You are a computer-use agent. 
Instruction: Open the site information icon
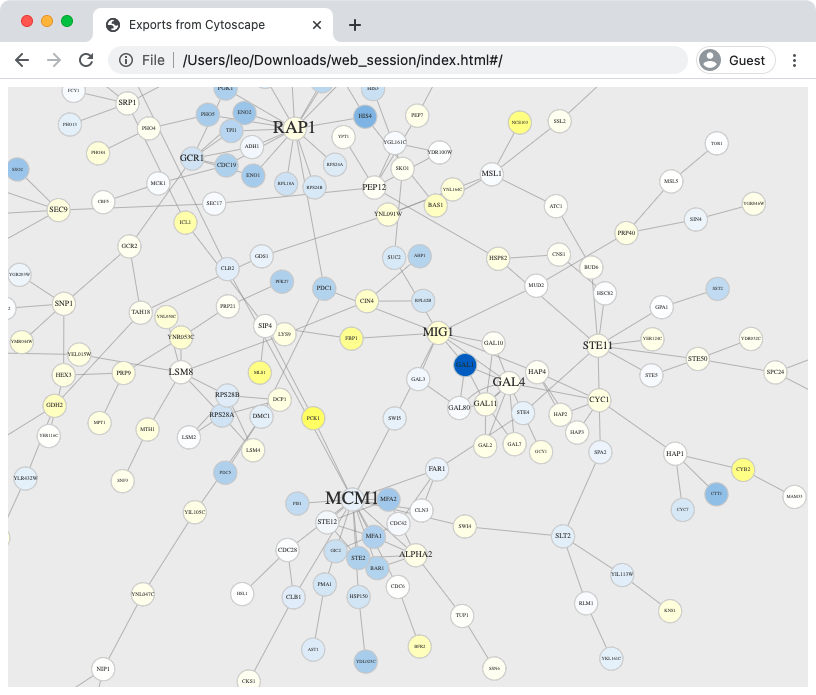click(x=126, y=60)
